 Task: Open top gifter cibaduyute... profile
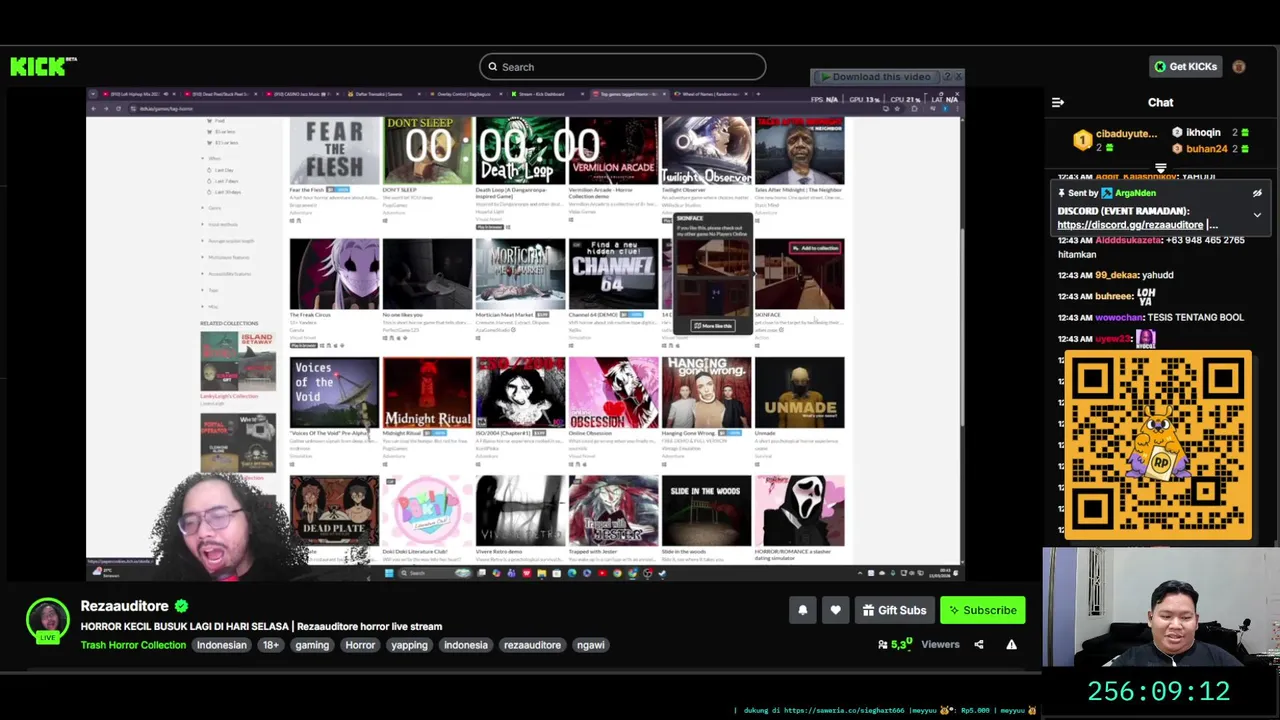click(1115, 140)
